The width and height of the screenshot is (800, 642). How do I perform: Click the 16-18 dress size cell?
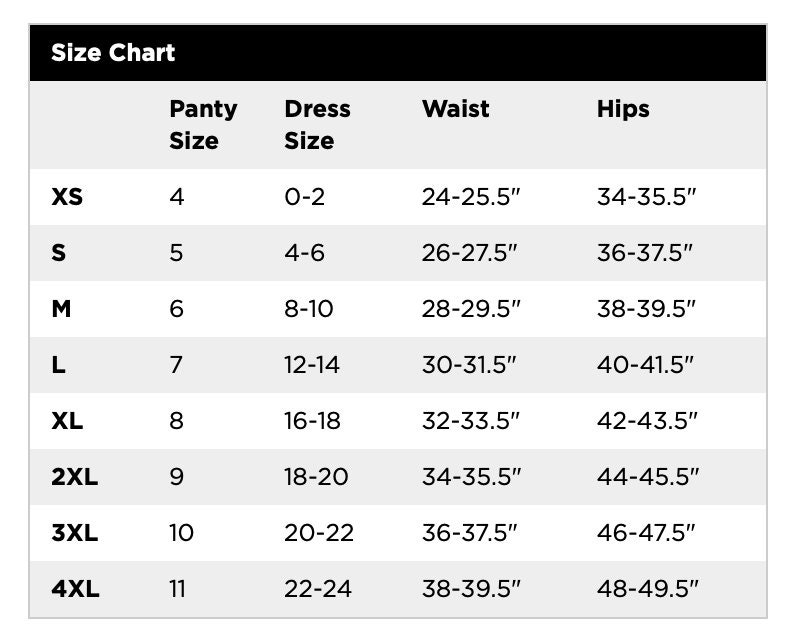click(x=312, y=421)
